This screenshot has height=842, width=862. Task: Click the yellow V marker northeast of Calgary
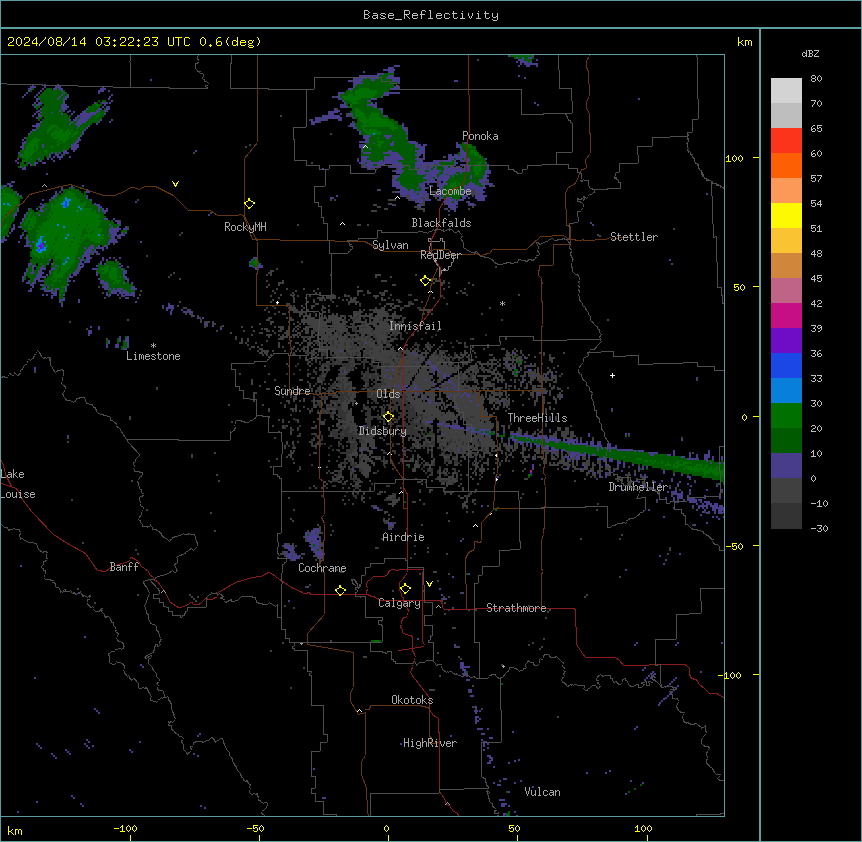(429, 584)
